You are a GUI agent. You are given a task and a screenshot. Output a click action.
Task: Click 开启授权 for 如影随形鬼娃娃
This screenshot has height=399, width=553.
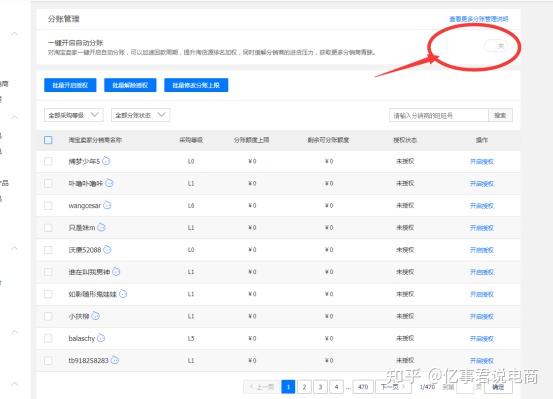[x=482, y=294]
